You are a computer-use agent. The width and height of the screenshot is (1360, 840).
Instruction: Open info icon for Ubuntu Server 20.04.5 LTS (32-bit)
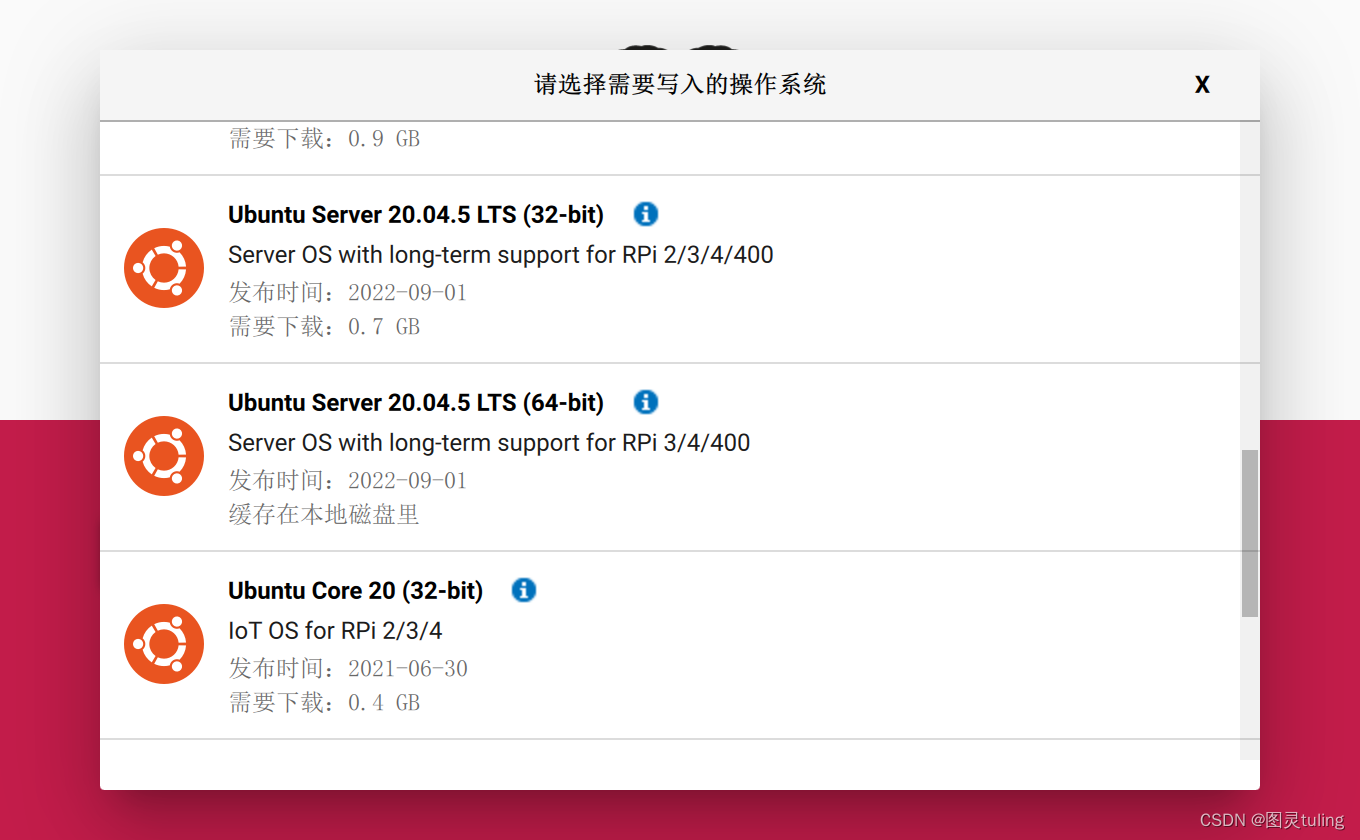[x=646, y=214]
